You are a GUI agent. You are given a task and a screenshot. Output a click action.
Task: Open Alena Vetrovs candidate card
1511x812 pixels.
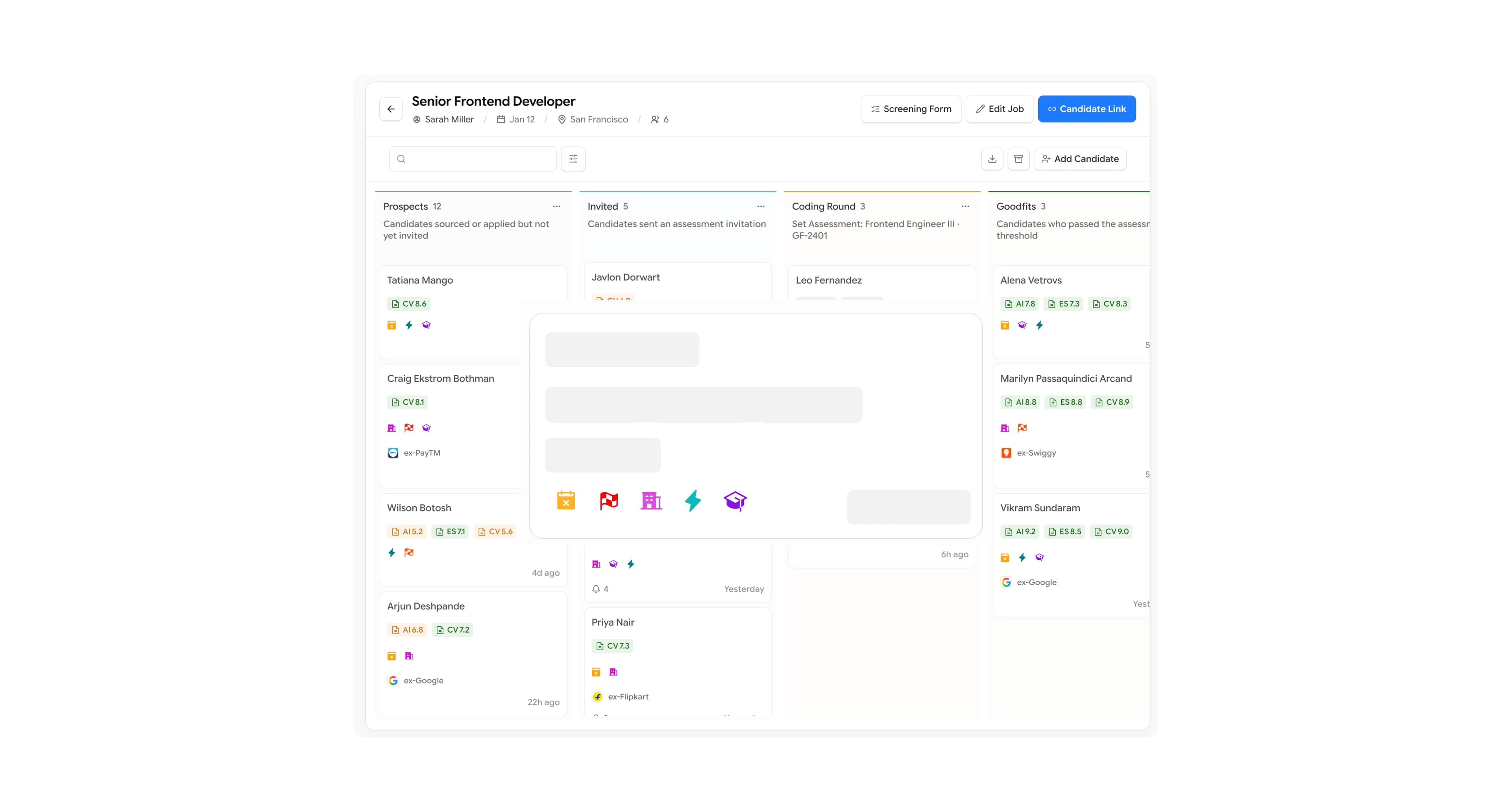(1071, 312)
